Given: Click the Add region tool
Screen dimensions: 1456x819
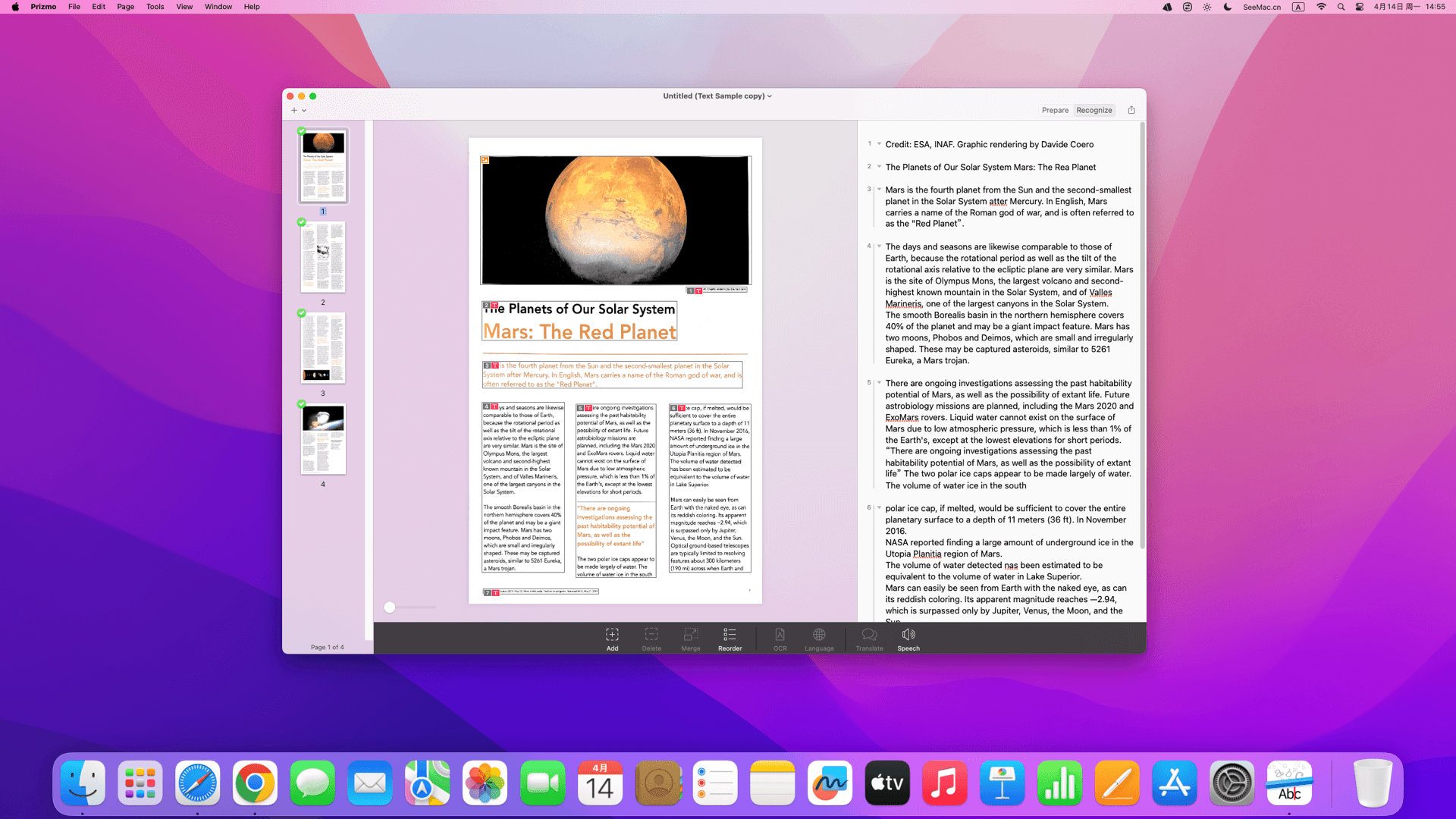Looking at the screenshot, I should click(x=612, y=635).
